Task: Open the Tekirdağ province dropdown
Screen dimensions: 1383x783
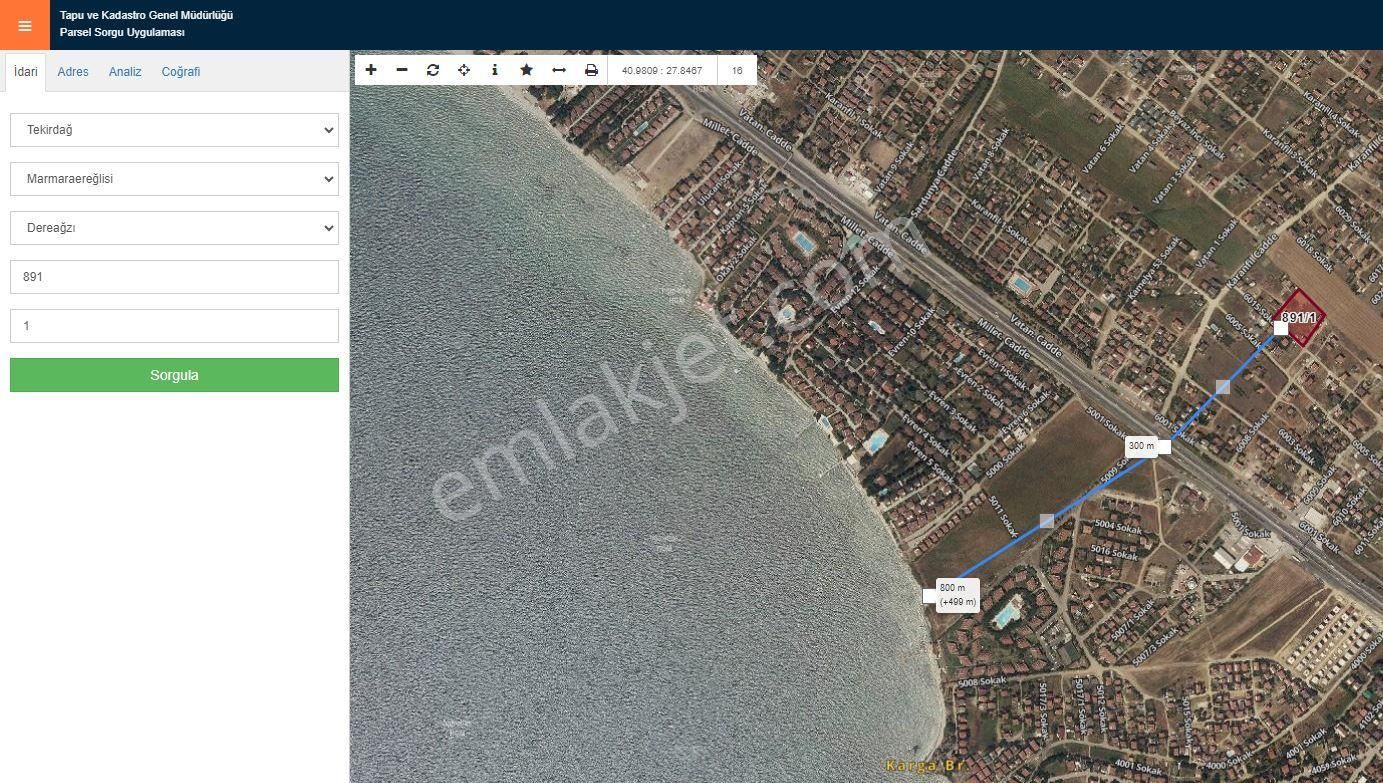Action: click(x=174, y=130)
